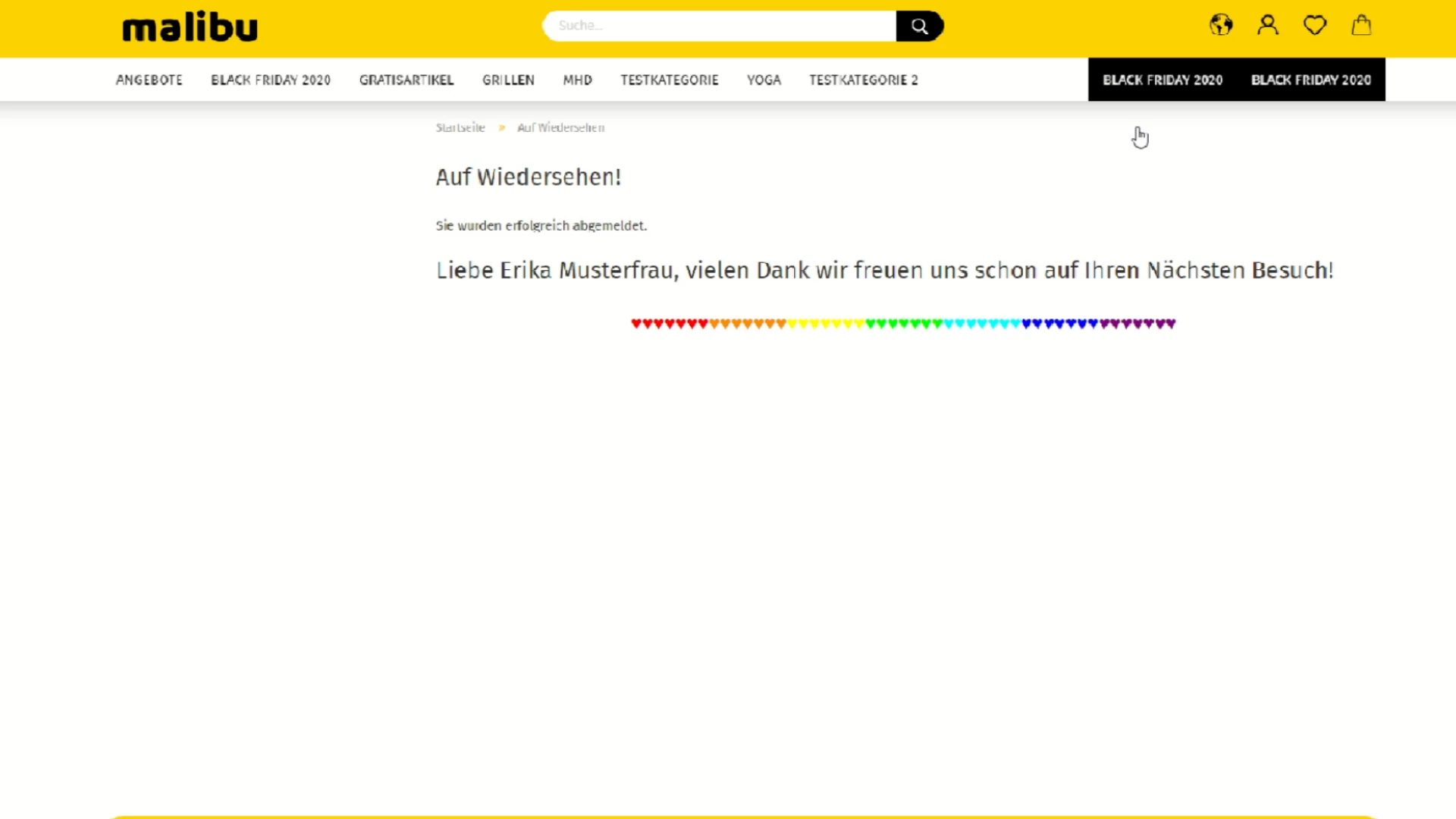Click the 'Liebe Erika Musterfrau' thank-you message
Viewport: 1456px width, 819px height.
tap(885, 270)
